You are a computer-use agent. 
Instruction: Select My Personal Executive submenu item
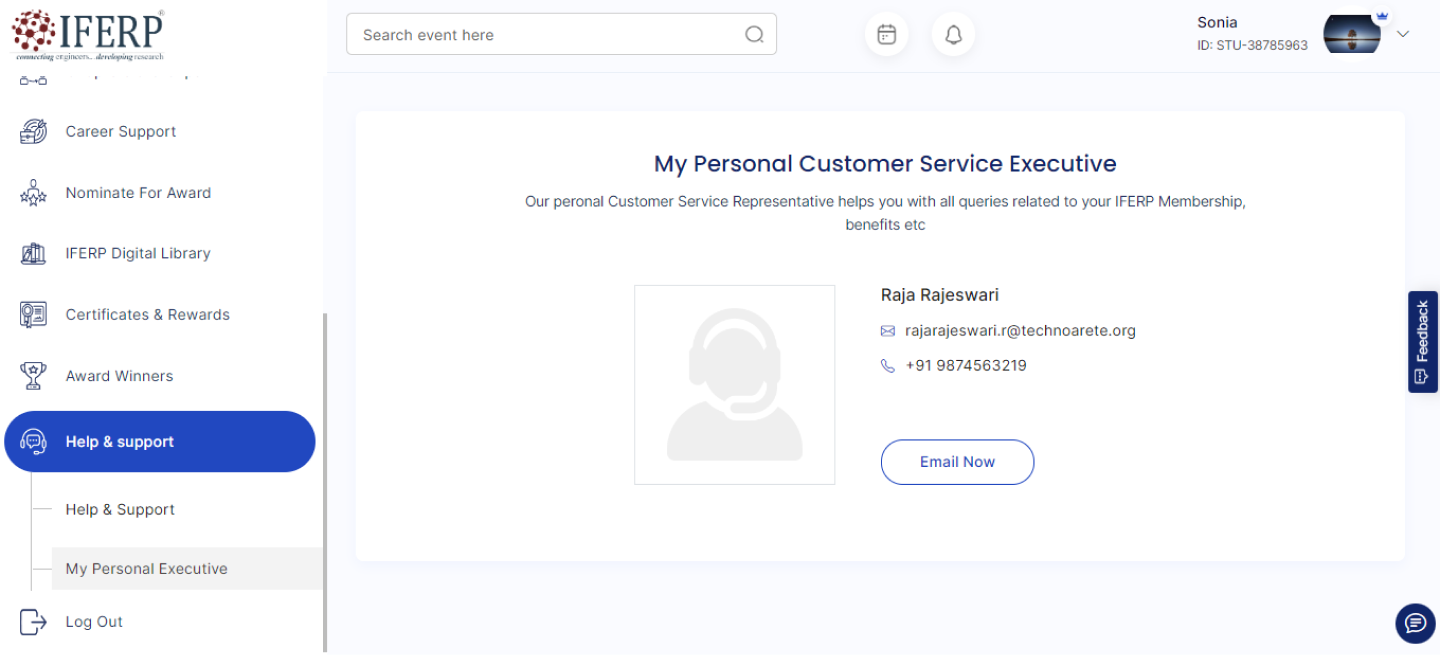pos(147,569)
